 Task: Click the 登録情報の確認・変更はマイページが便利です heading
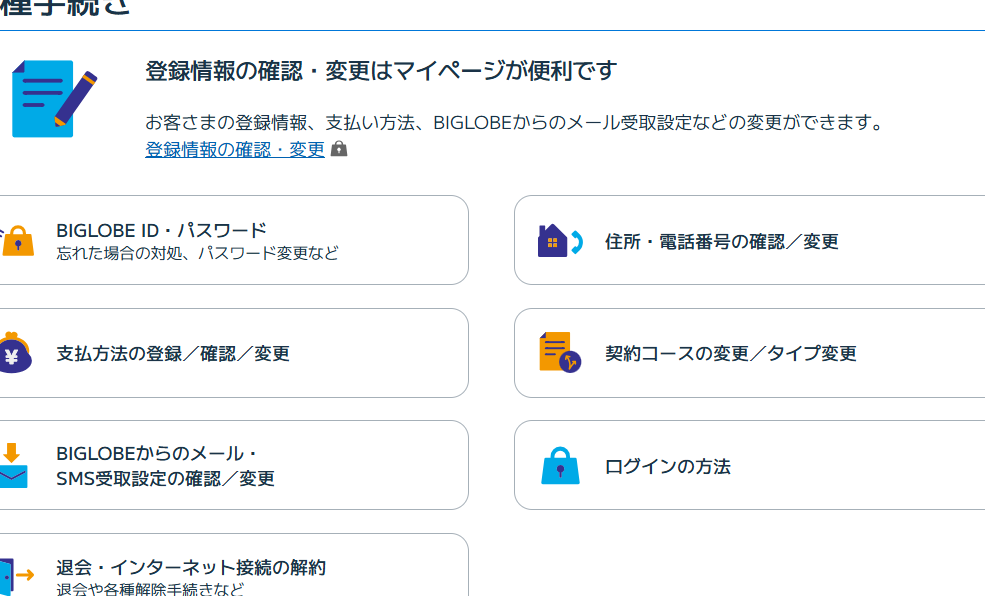tap(381, 71)
